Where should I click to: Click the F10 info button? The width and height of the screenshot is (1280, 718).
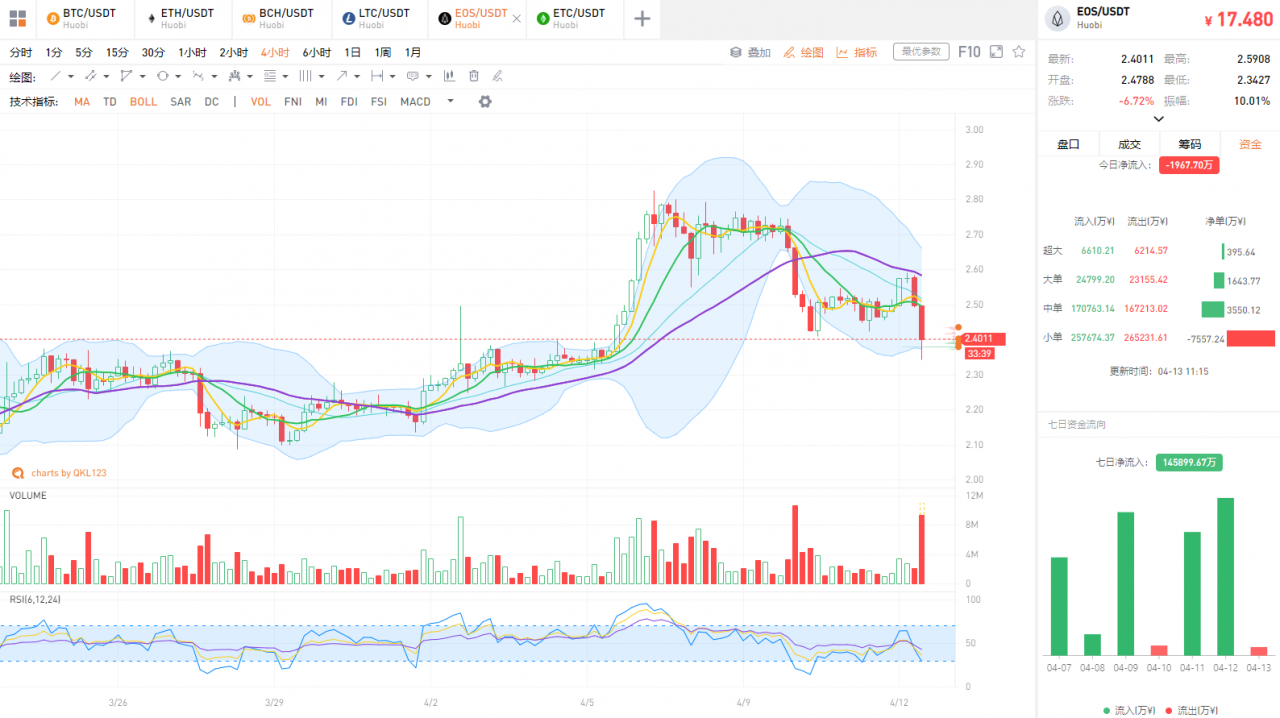point(969,51)
